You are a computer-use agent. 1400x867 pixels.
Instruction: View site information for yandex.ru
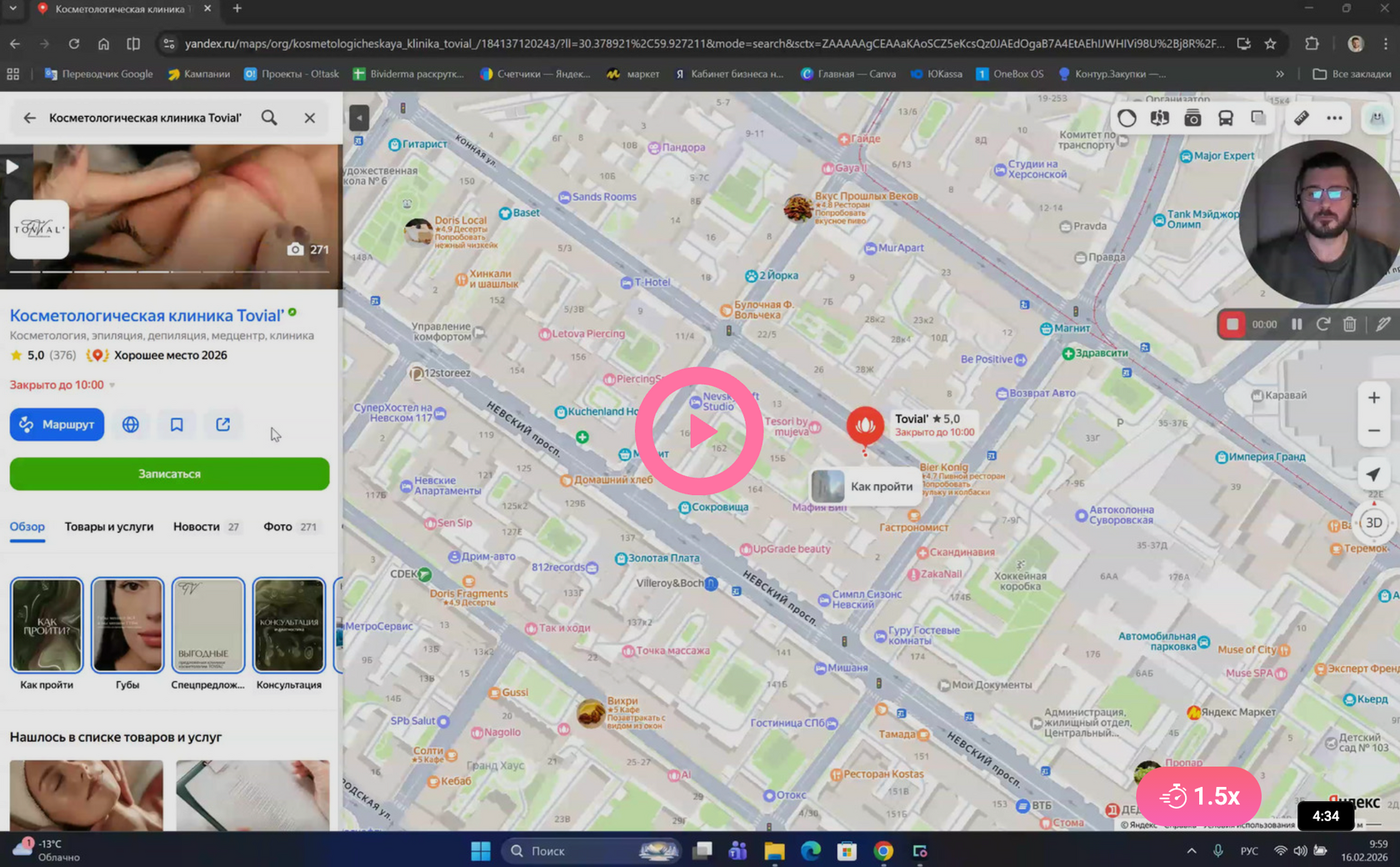click(x=168, y=43)
